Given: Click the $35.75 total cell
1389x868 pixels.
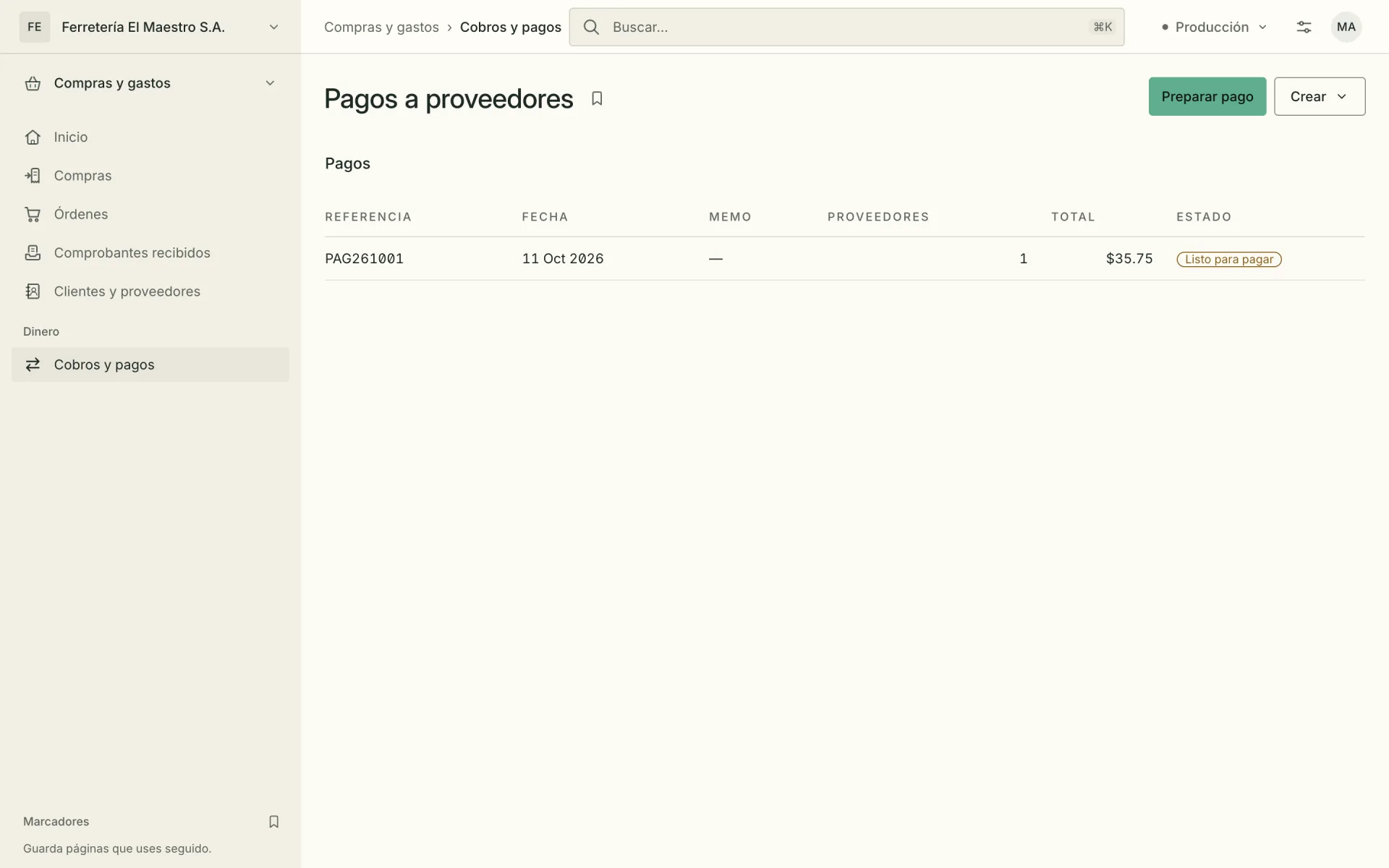Looking at the screenshot, I should tap(1129, 258).
